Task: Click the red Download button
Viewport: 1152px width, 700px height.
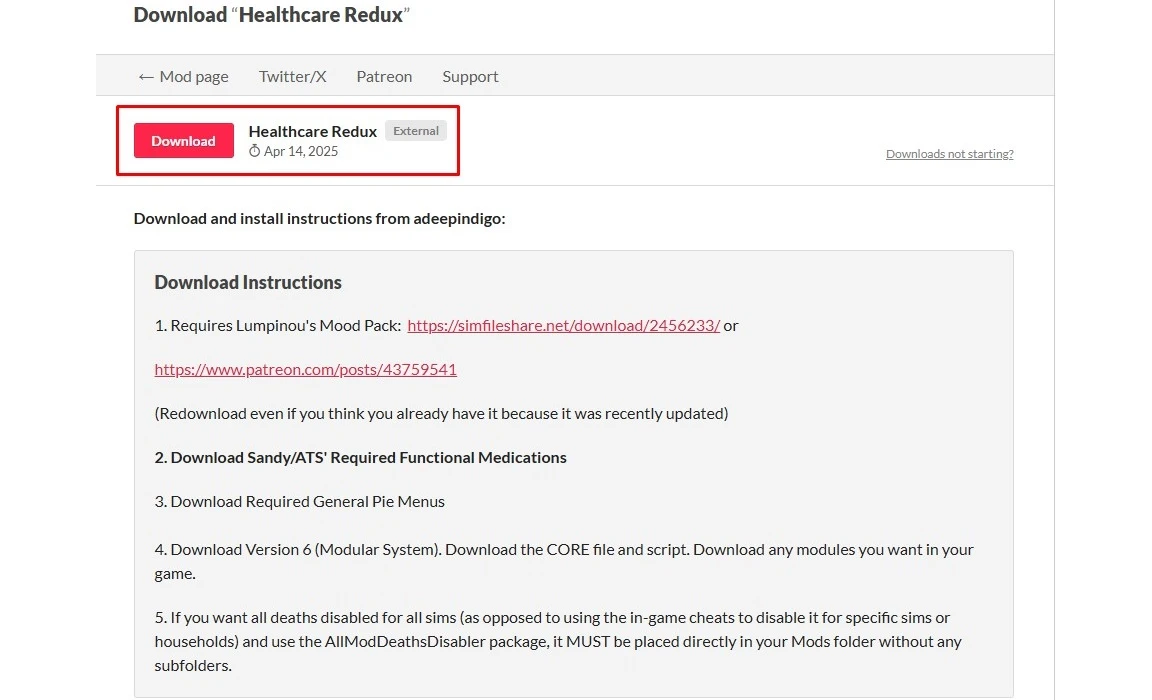Action: point(184,141)
